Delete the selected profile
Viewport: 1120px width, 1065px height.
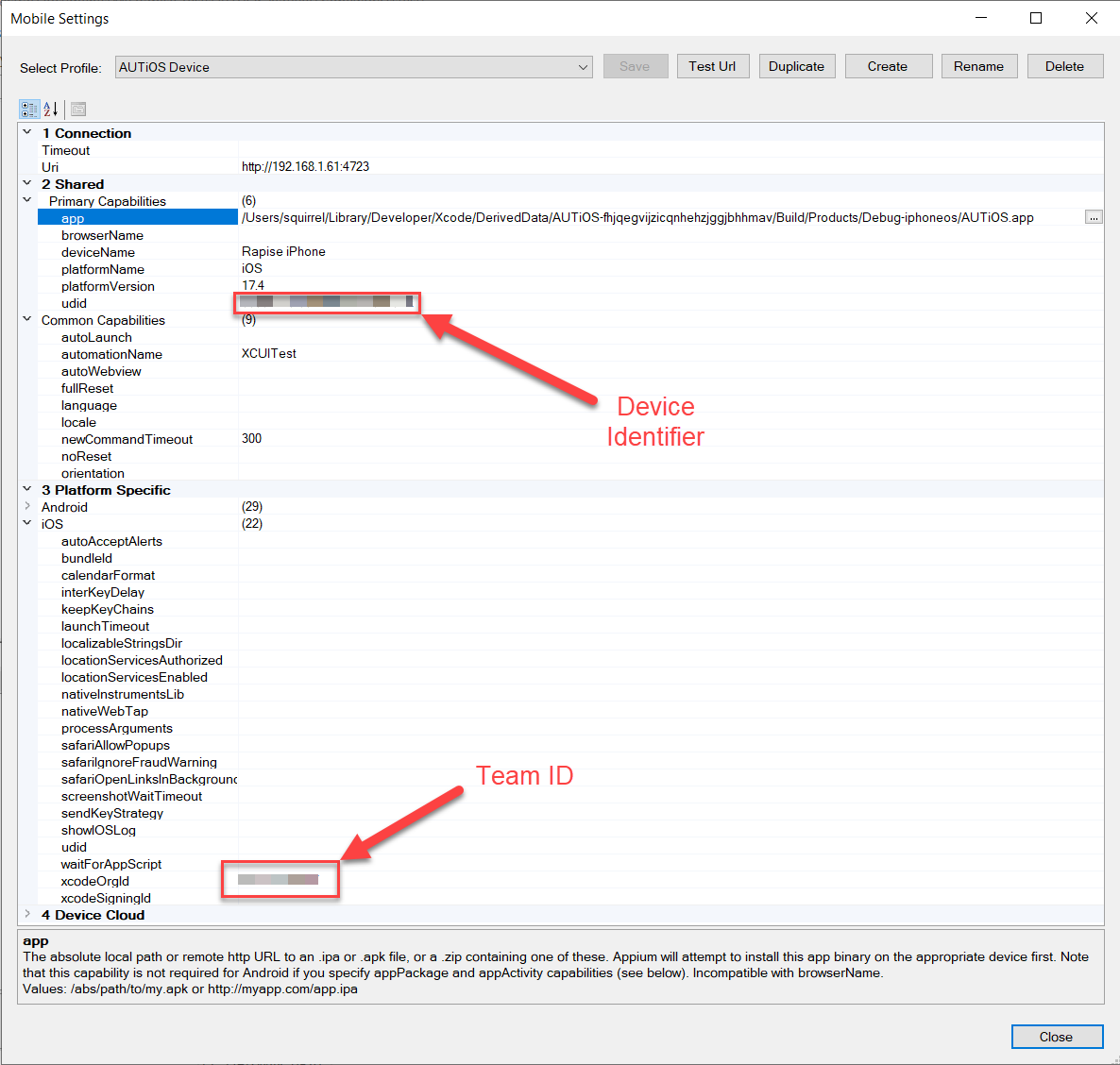point(1064,66)
